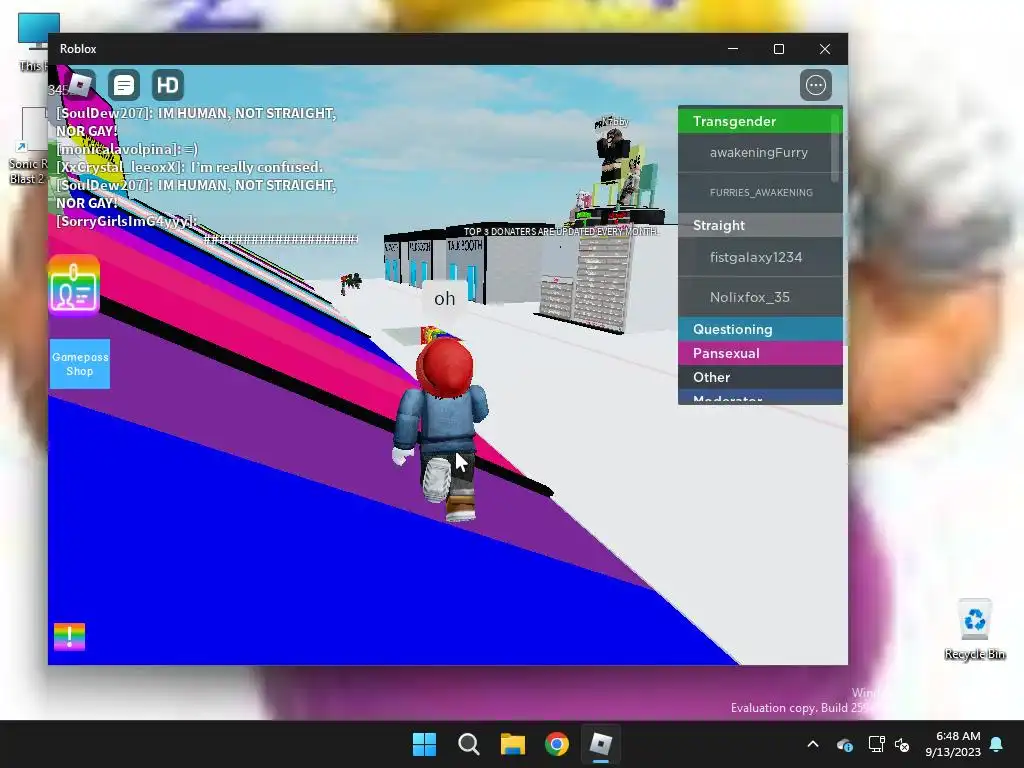
Task: Launch Google Chrome from taskbar
Action: click(557, 744)
